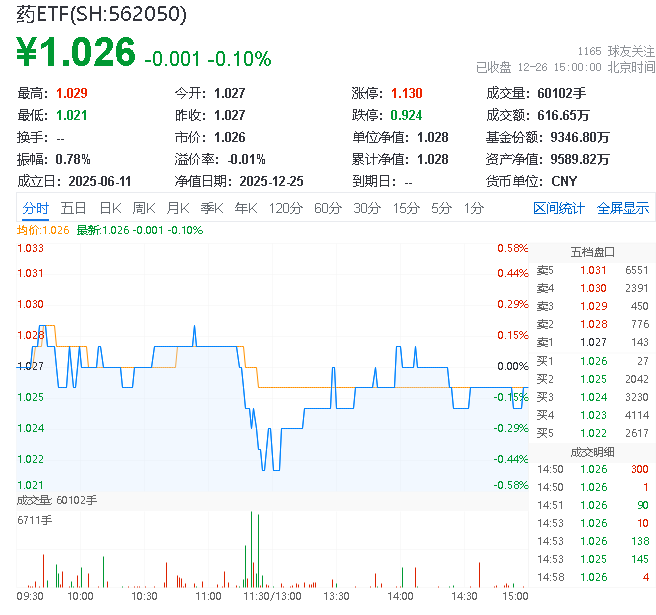Switch to the 120分 interval tab
The height and width of the screenshot is (615, 656).
pyautogui.click(x=285, y=208)
